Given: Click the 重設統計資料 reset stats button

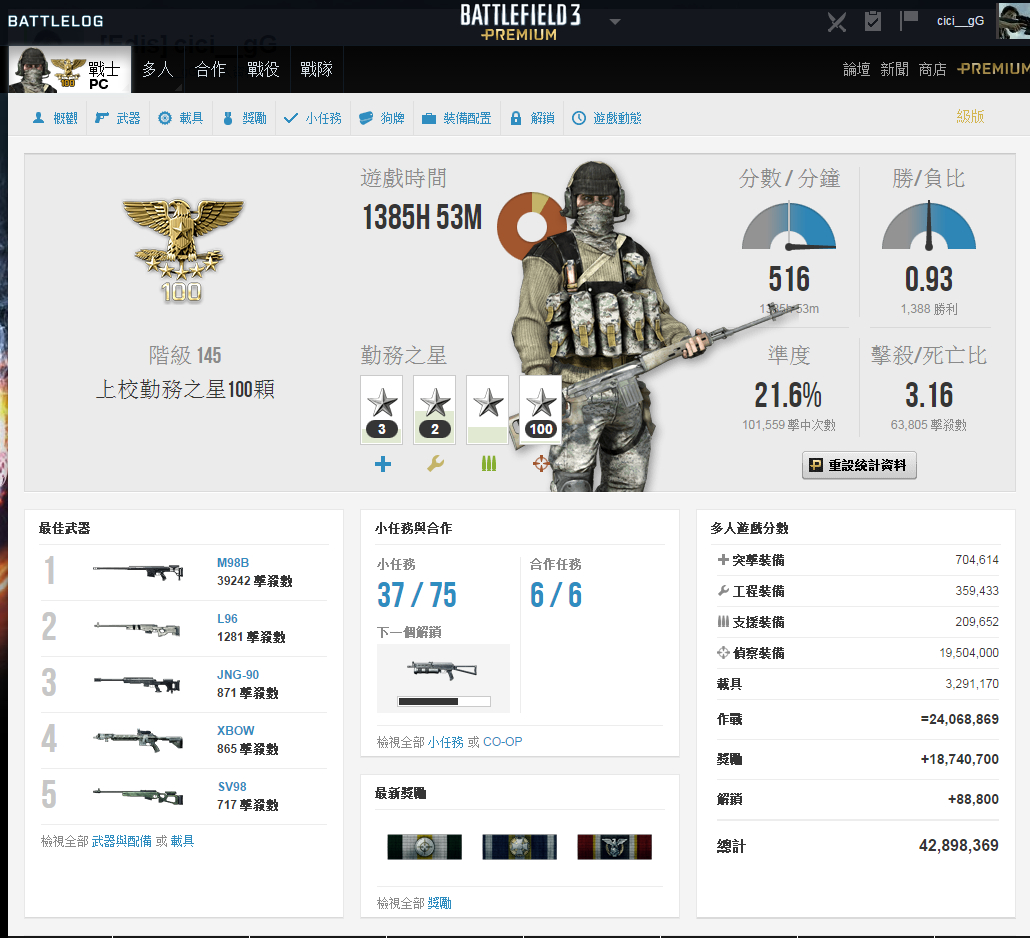Looking at the screenshot, I should [859, 465].
